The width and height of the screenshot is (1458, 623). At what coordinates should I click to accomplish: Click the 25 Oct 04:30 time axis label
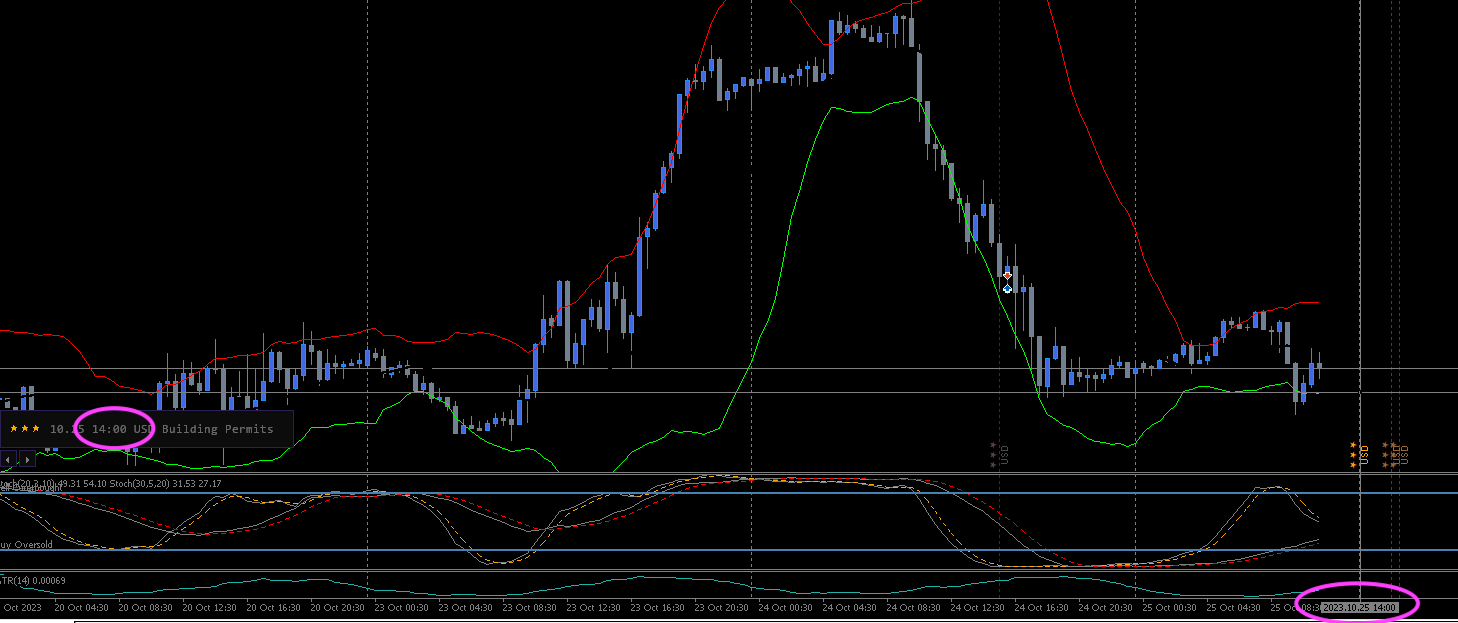1234,607
